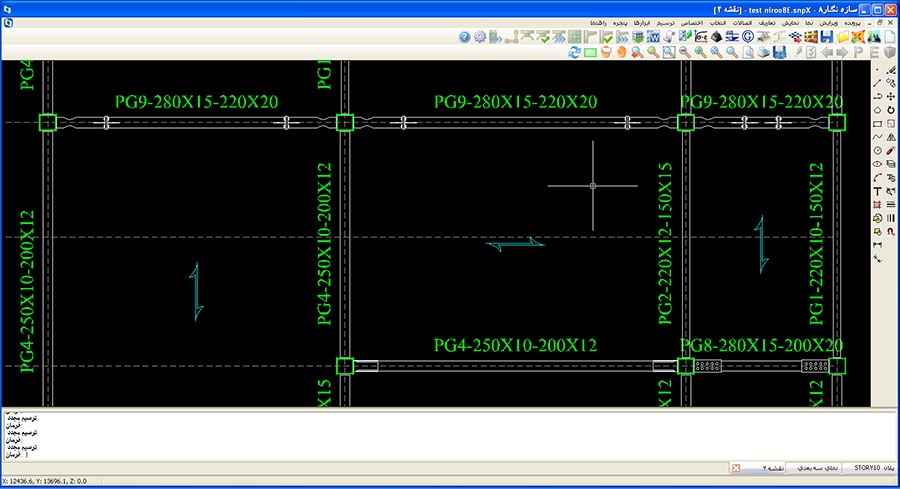The height and width of the screenshot is (489, 900).
Task: Click the blue Help question mark icon
Action: coord(464,37)
